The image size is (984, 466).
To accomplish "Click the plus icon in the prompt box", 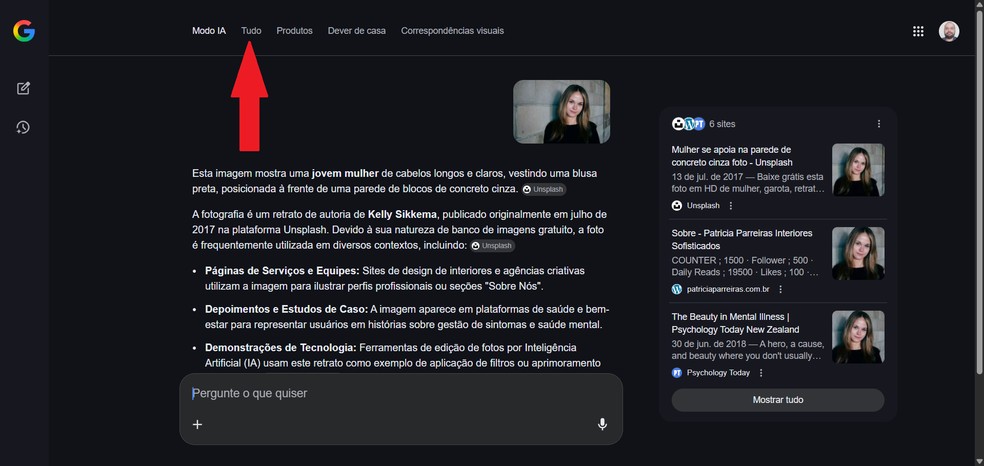I will (x=197, y=425).
